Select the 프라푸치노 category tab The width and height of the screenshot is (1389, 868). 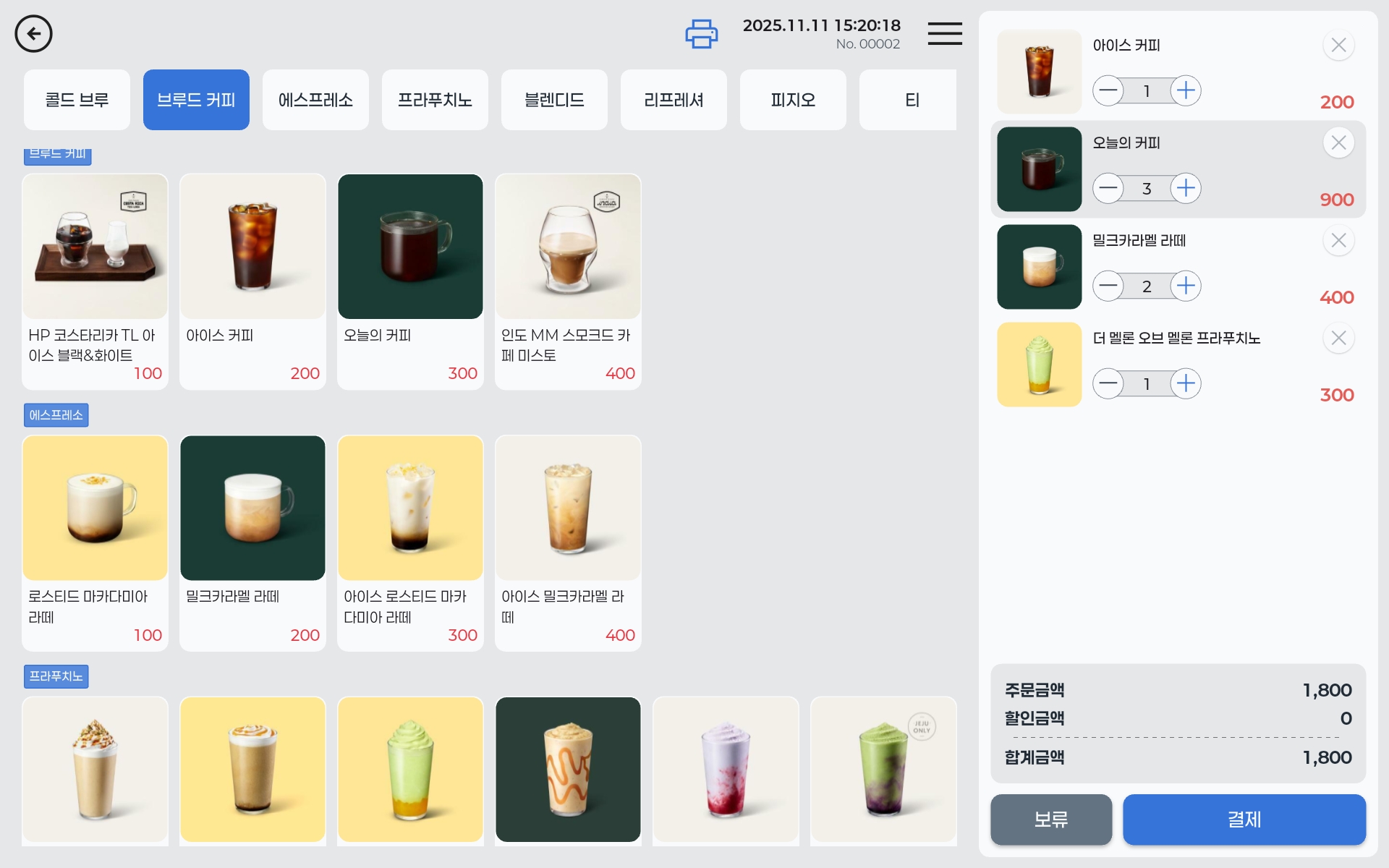[x=435, y=100]
